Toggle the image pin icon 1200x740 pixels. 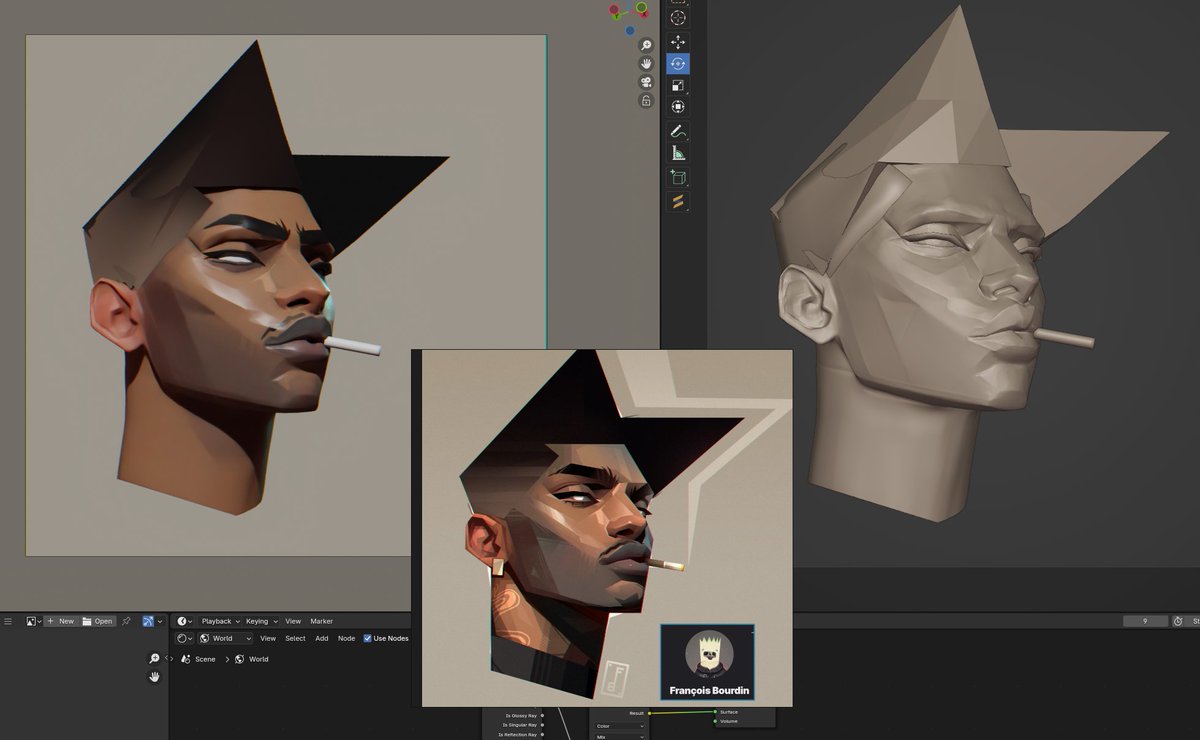(x=126, y=621)
